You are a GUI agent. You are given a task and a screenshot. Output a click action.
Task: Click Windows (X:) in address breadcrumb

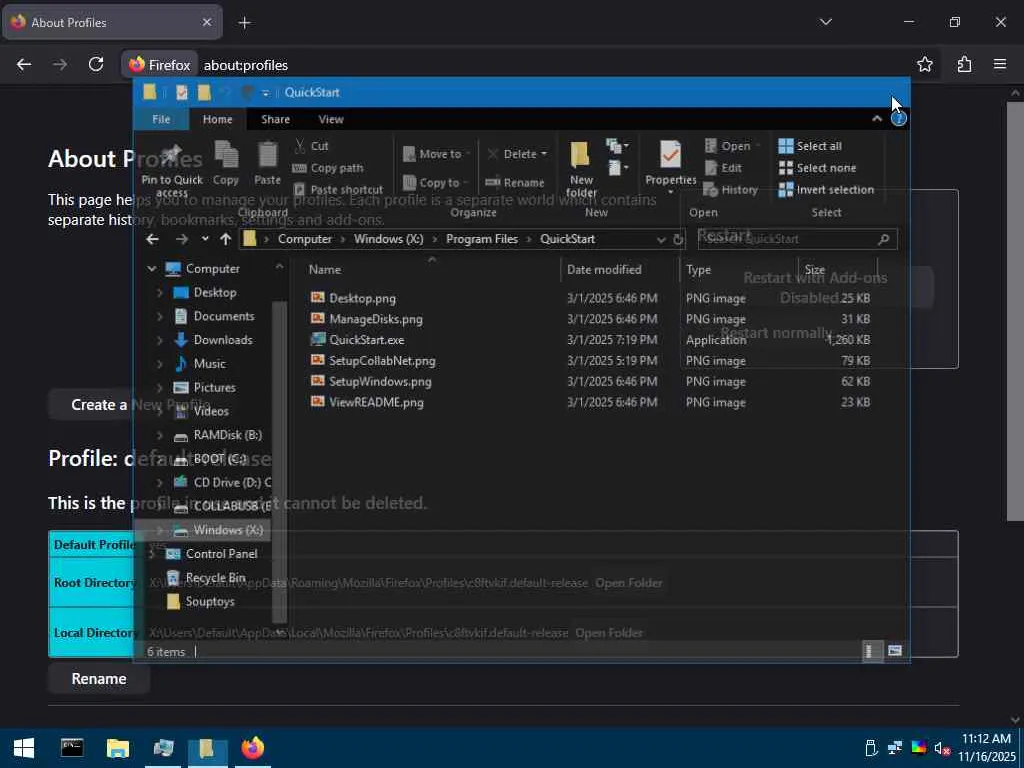point(389,239)
